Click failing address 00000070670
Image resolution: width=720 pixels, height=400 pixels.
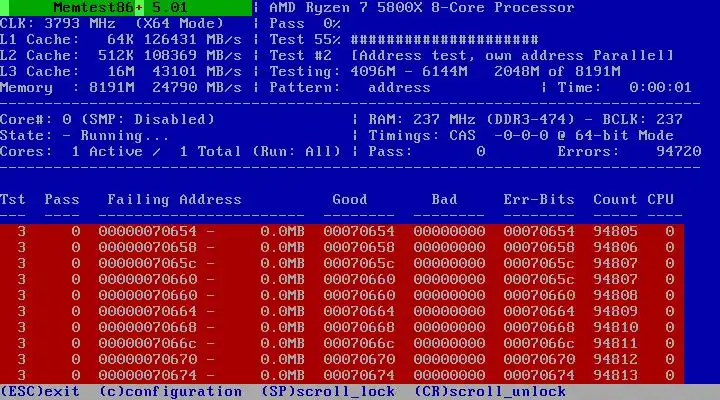(x=147, y=360)
